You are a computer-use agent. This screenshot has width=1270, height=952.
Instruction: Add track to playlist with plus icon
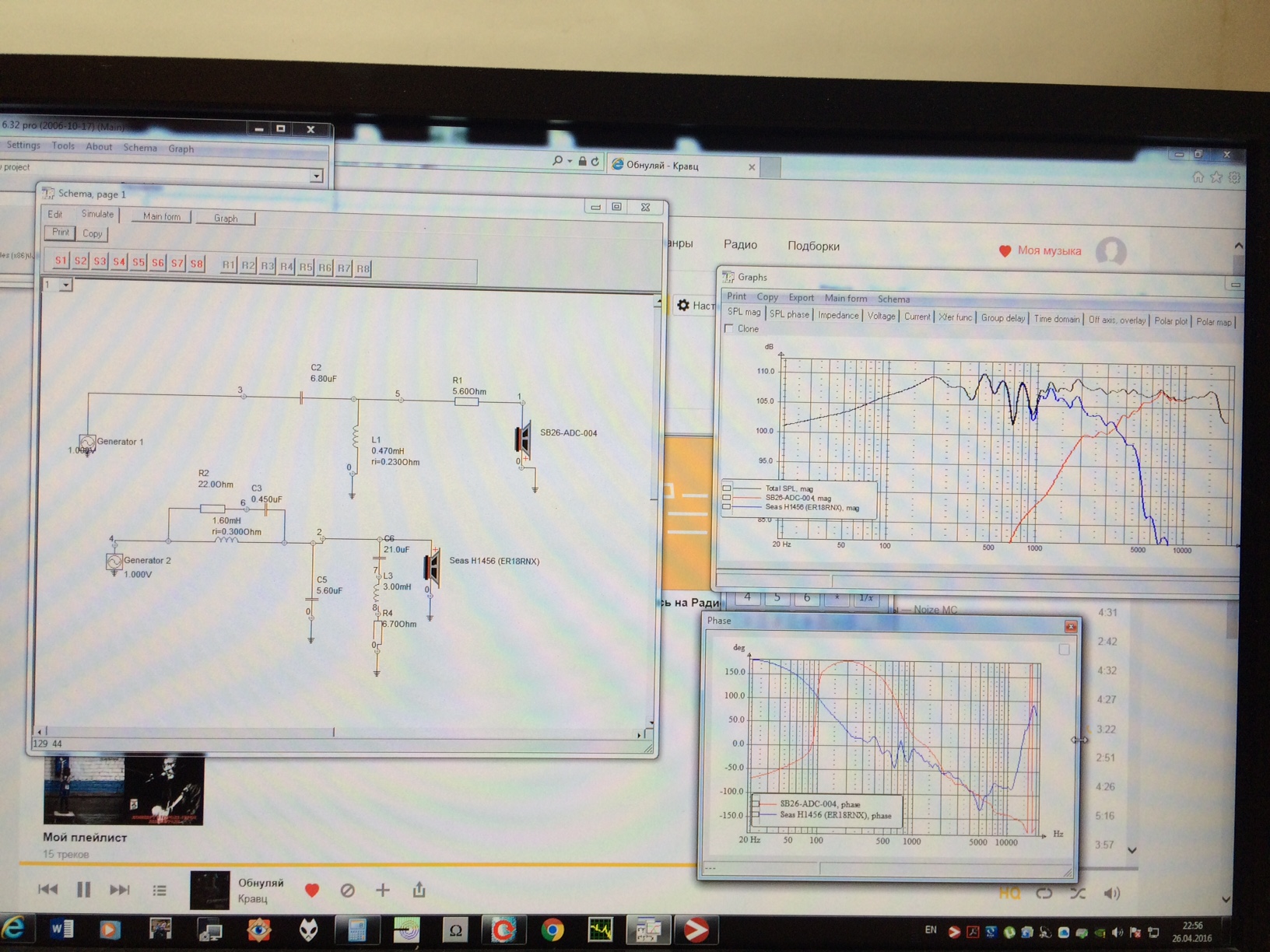tap(383, 890)
